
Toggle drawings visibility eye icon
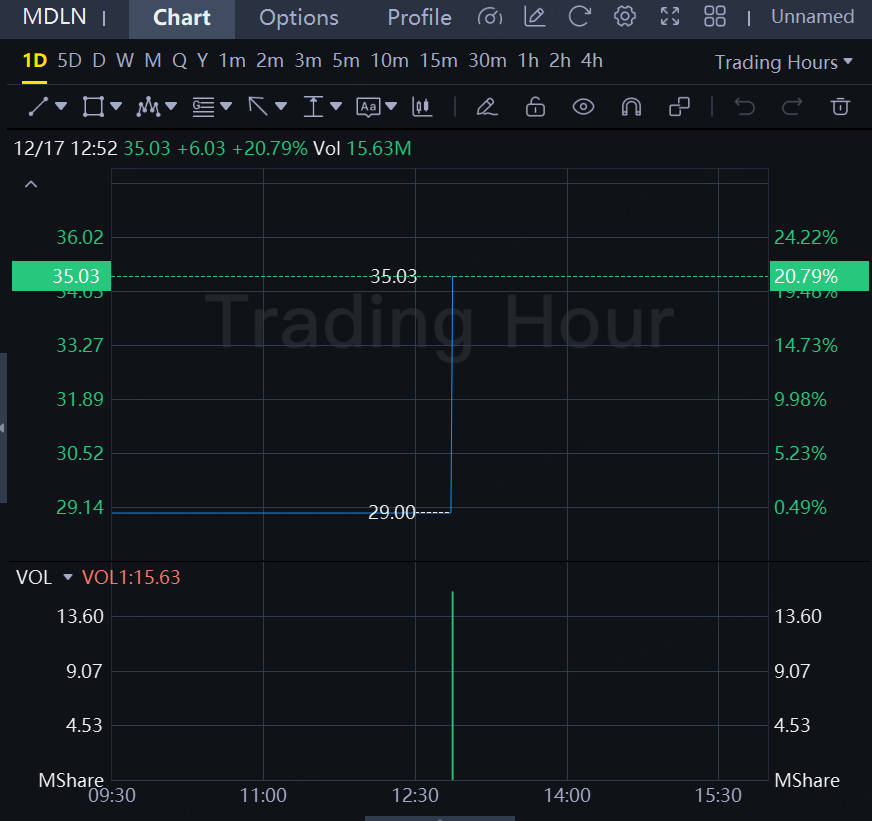[x=583, y=106]
